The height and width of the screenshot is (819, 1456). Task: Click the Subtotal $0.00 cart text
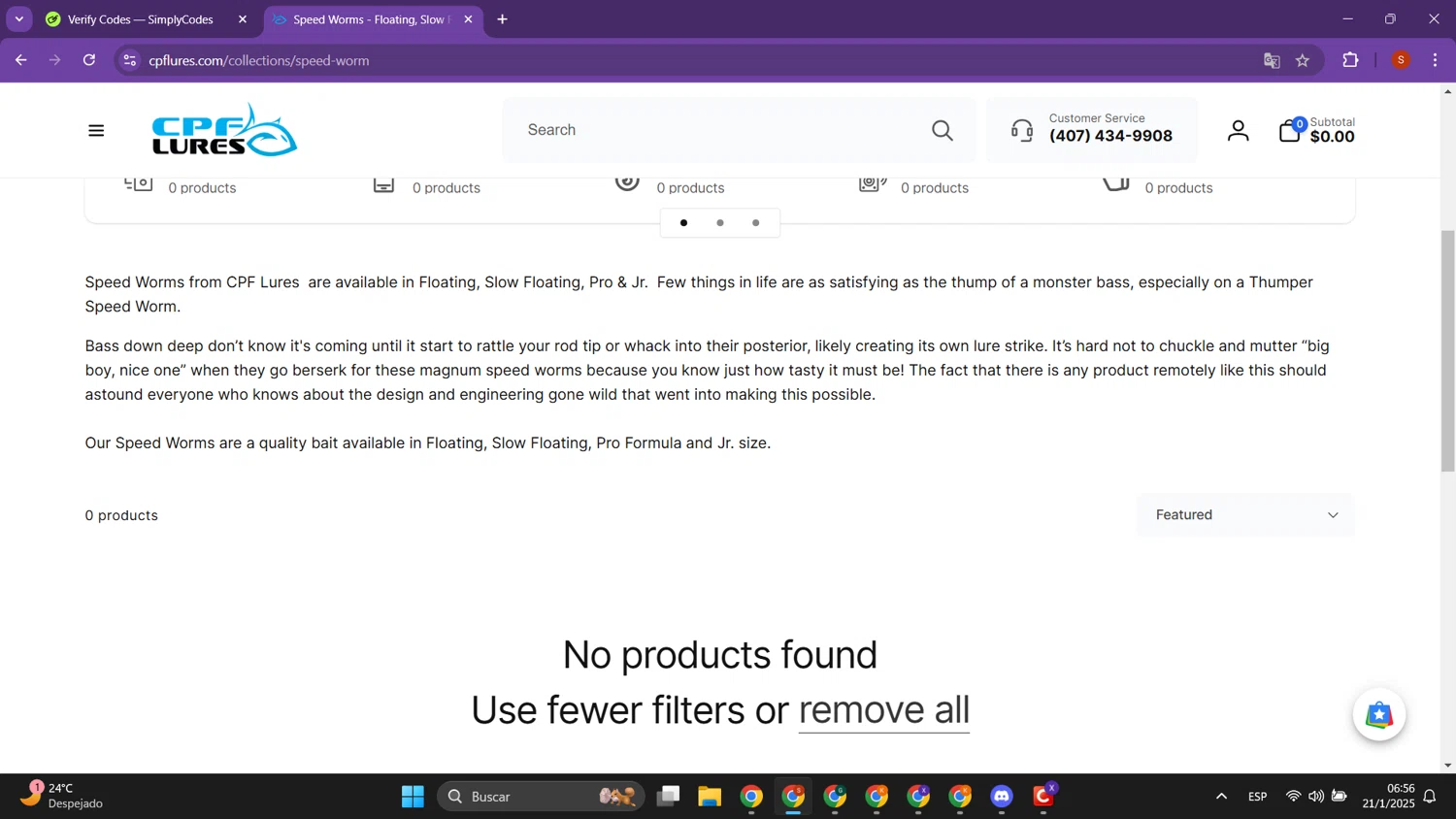[1332, 130]
